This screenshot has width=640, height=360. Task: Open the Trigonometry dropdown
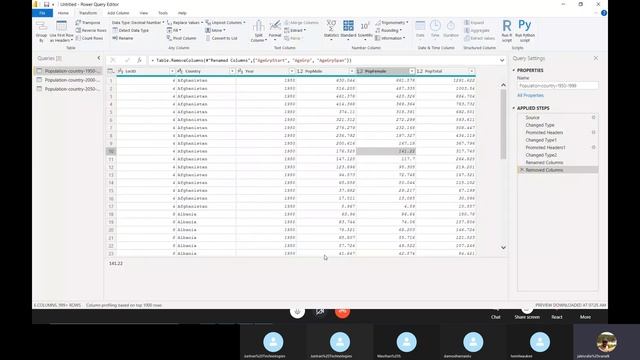coord(391,22)
